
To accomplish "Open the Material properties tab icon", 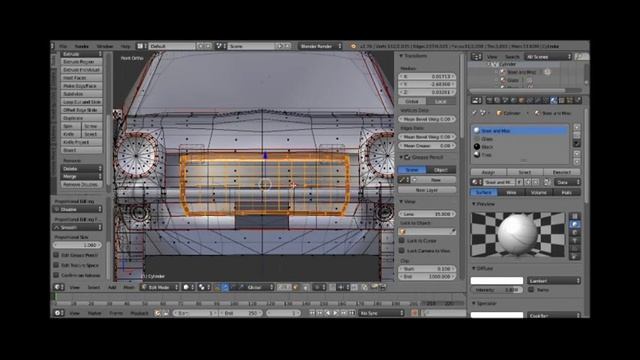I will [x=553, y=100].
